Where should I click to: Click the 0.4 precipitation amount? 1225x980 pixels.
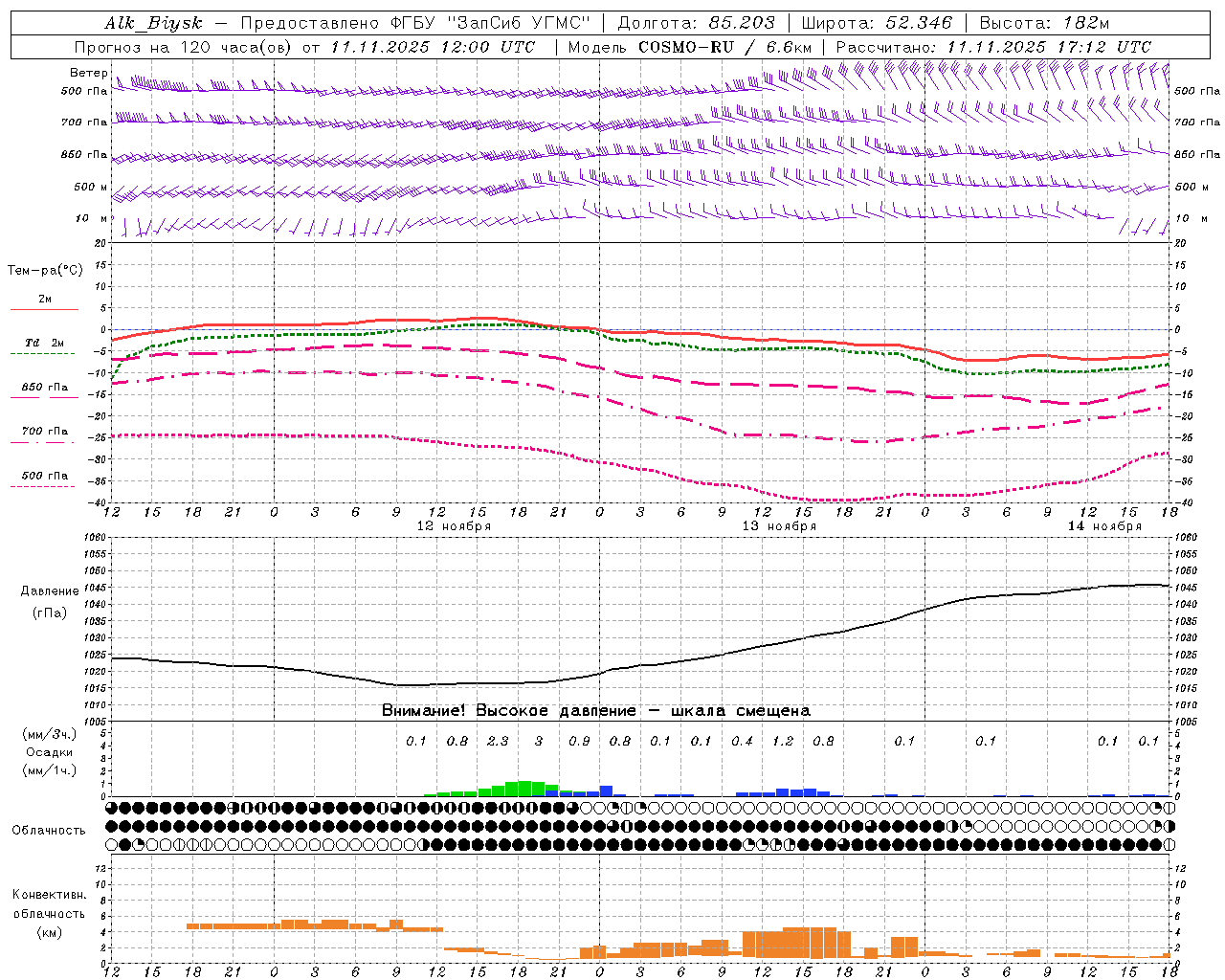point(742,742)
